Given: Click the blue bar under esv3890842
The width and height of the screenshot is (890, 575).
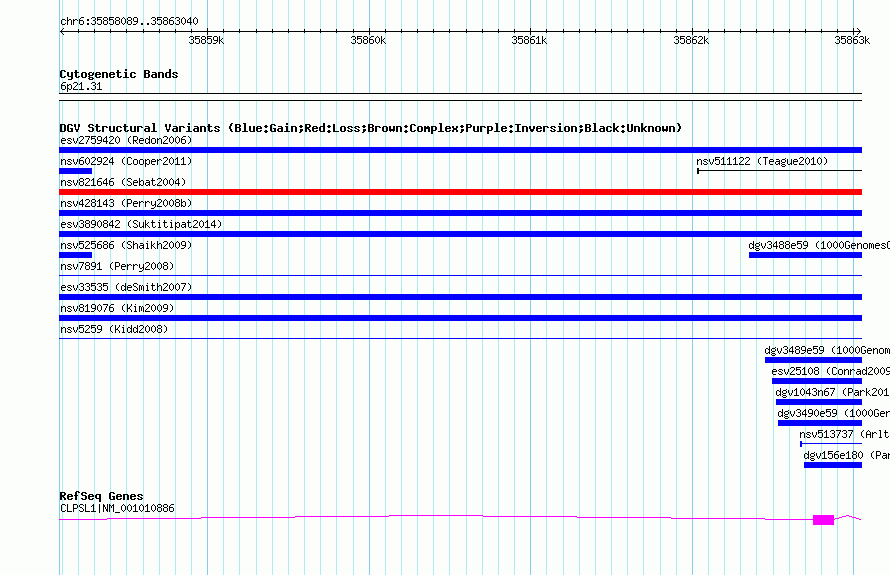Looking at the screenshot, I should 460,234.
